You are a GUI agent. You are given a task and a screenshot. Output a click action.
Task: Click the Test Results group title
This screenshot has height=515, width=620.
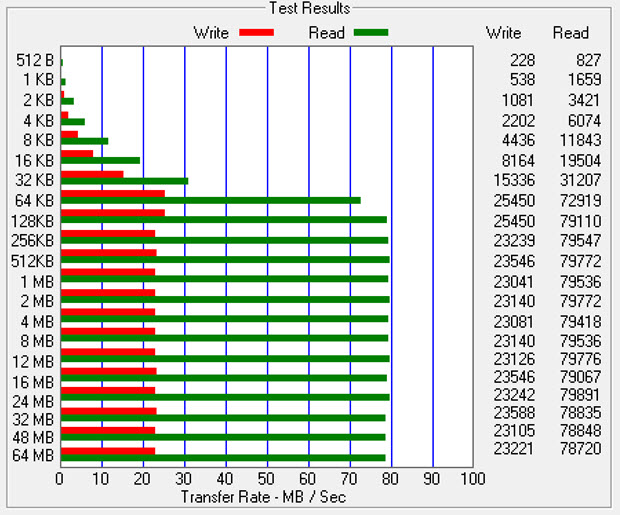point(310,8)
